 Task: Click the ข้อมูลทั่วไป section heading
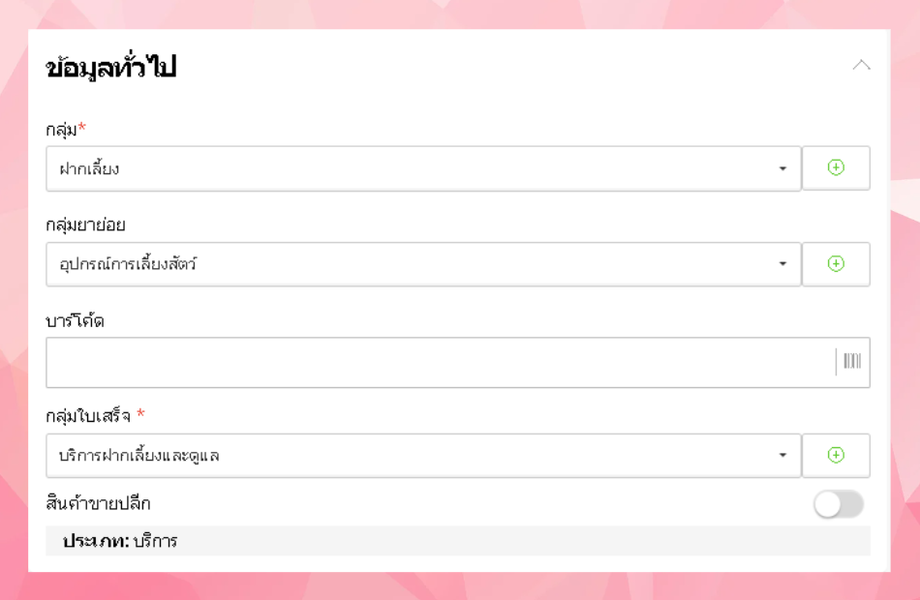(111, 68)
